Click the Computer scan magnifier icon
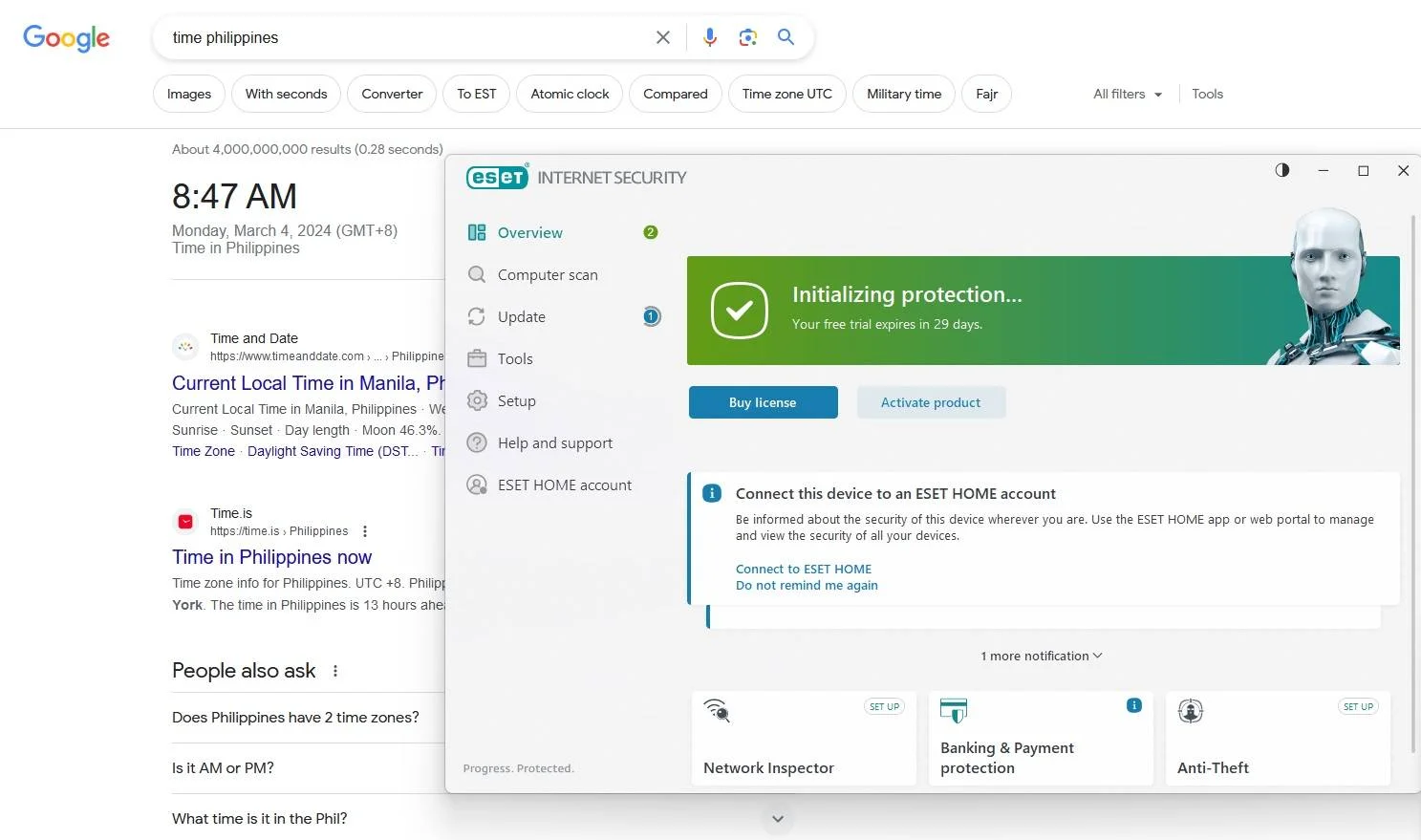1421x840 pixels. [x=477, y=274]
